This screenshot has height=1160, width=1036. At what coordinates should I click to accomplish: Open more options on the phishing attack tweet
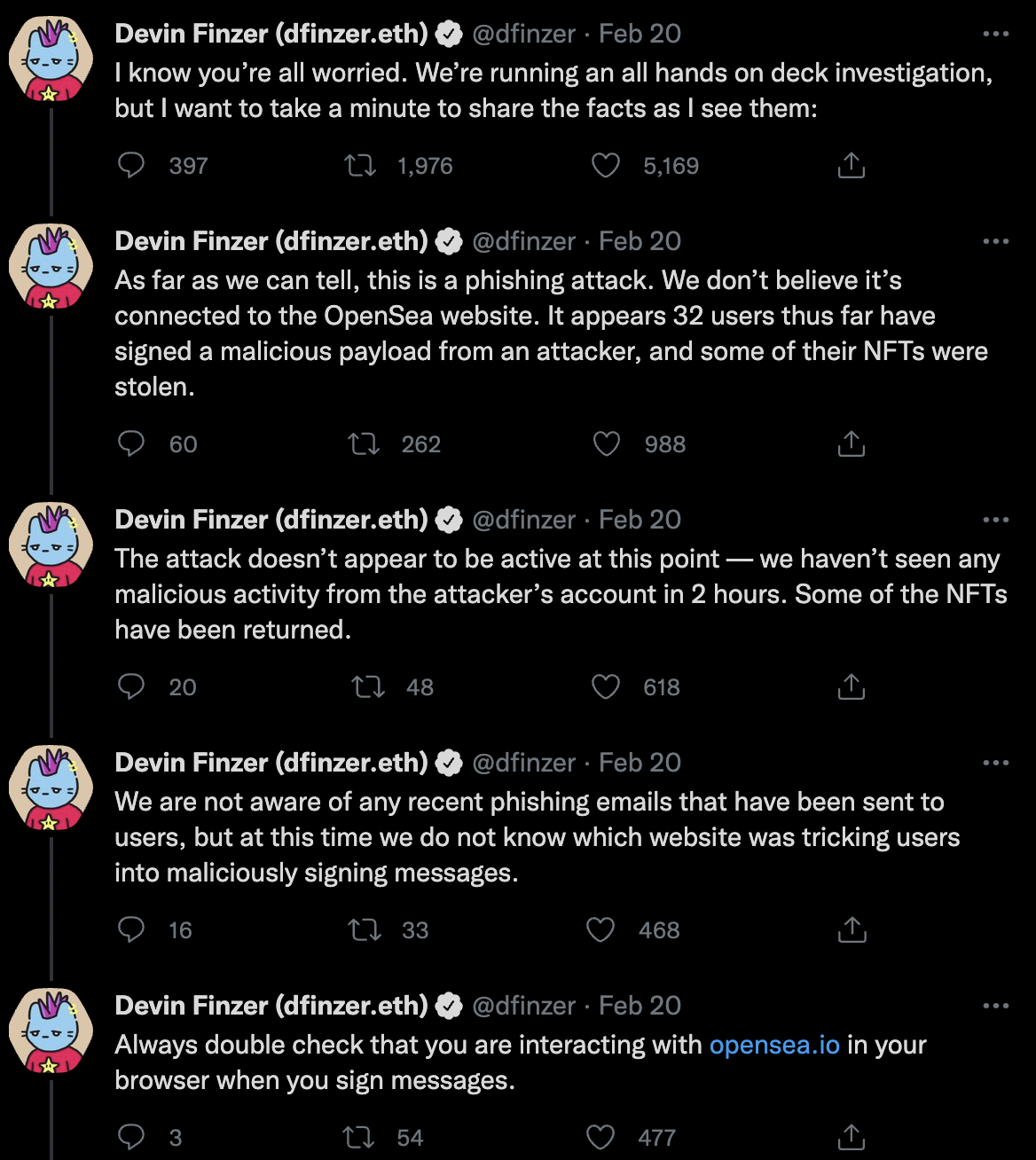pyautogui.click(x=996, y=241)
